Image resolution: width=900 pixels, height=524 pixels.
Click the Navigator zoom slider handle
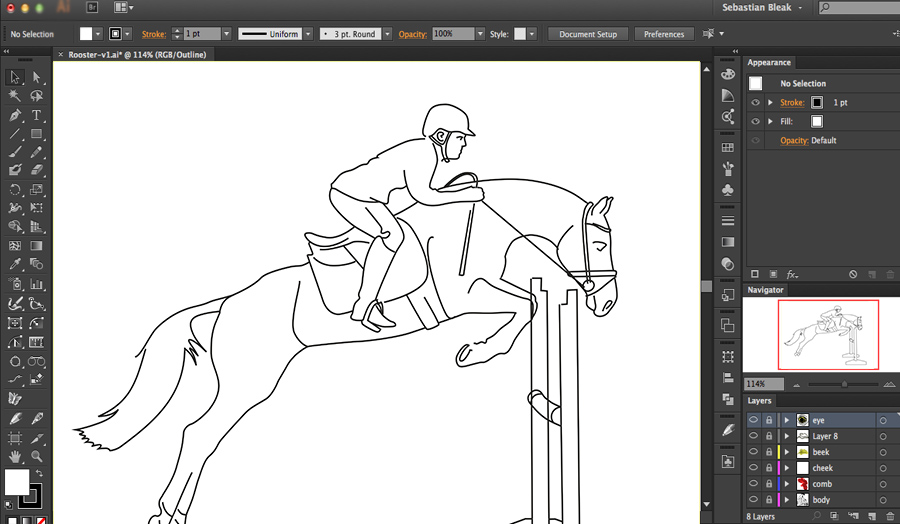(x=845, y=384)
